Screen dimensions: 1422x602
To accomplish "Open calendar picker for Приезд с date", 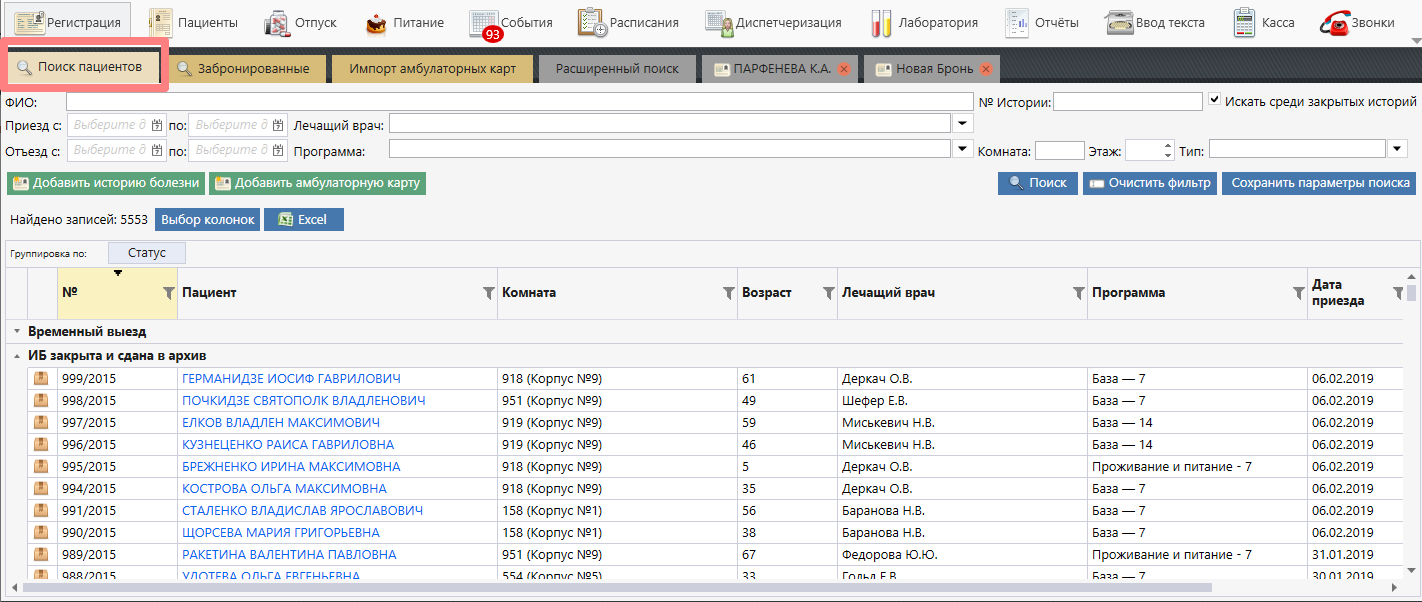I will [x=156, y=125].
